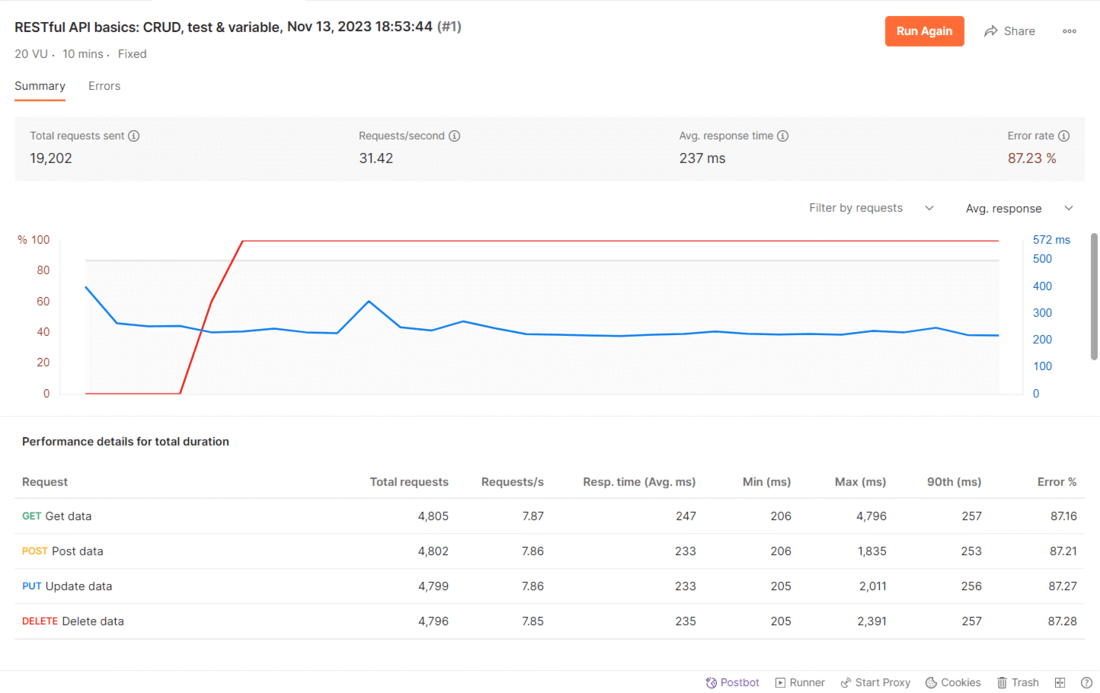The image size is (1100, 693).
Task: Click info icon next to Requests/second
Action: tap(454, 136)
